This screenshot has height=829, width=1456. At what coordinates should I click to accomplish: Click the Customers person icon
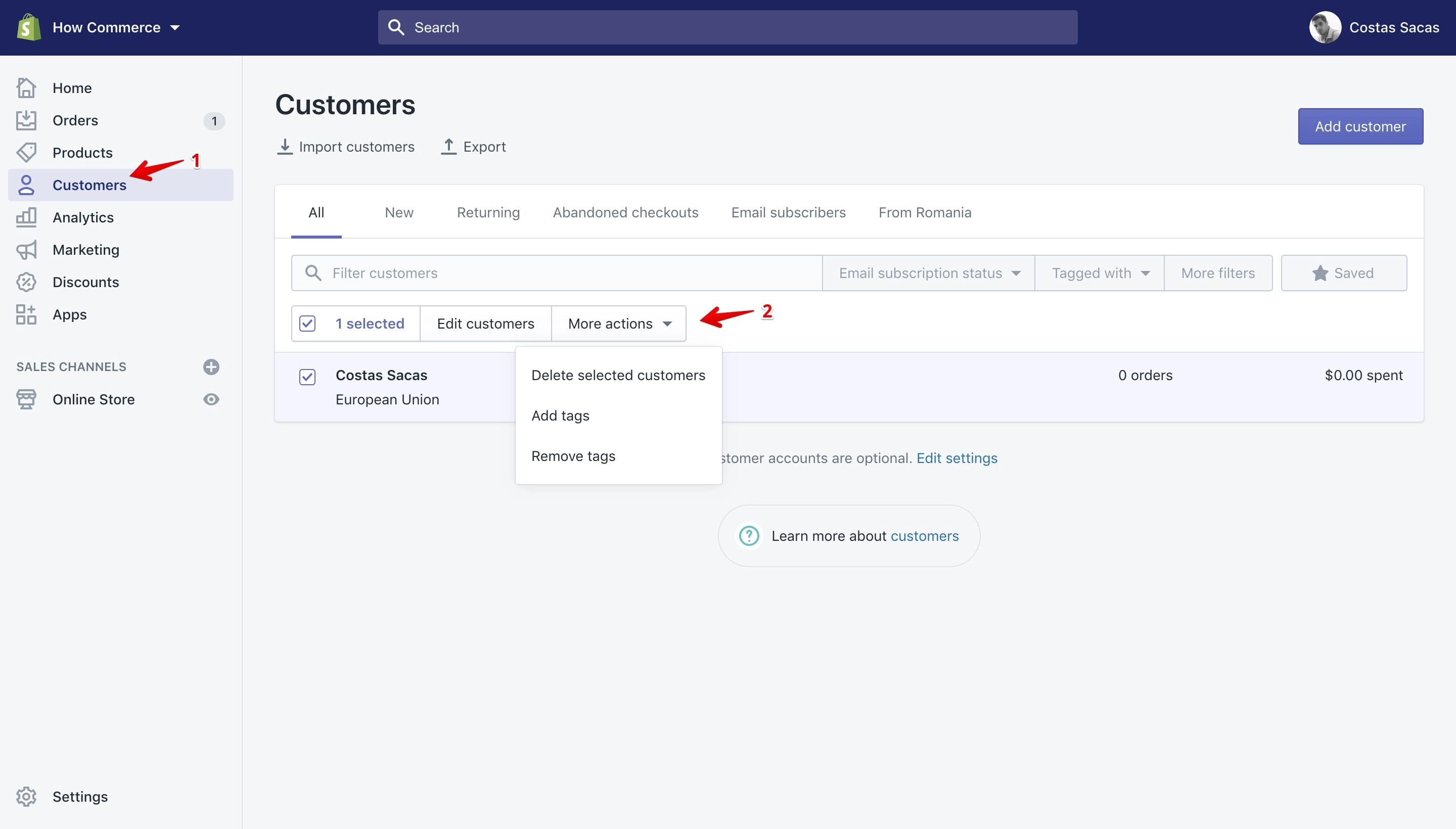(x=26, y=185)
